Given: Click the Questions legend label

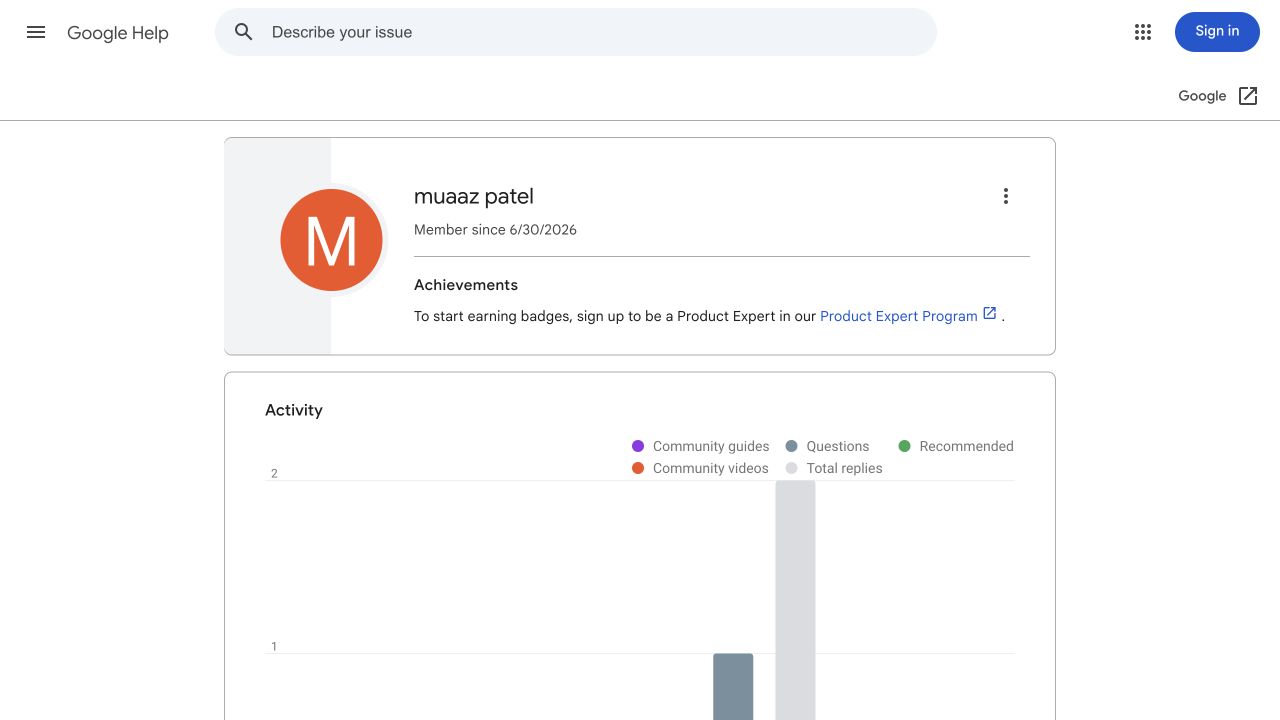Looking at the screenshot, I should click(838, 446).
